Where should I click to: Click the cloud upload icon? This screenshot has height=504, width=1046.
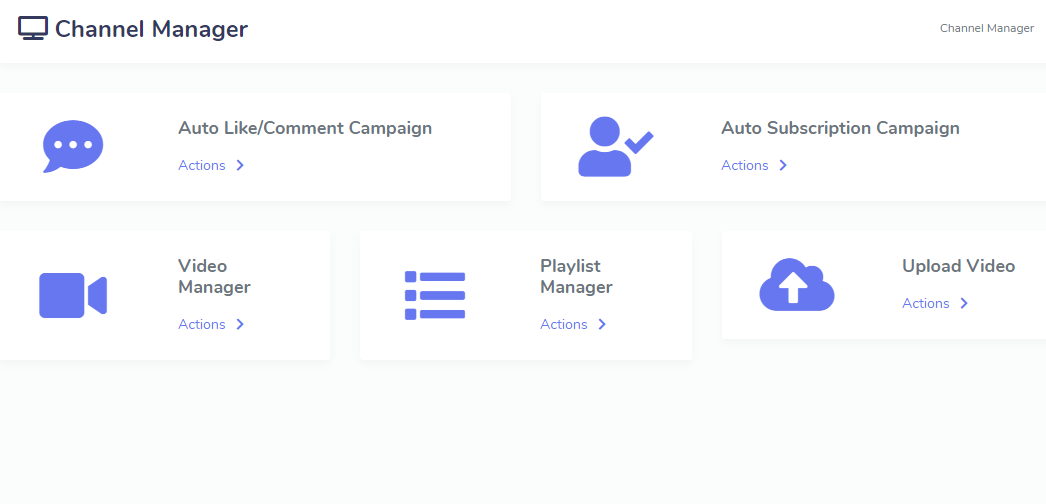coord(797,285)
